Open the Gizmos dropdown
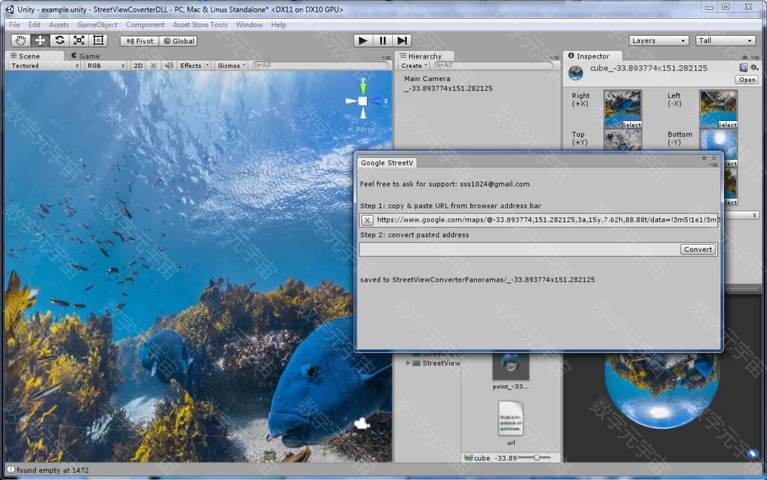767x480 pixels. tap(232, 66)
